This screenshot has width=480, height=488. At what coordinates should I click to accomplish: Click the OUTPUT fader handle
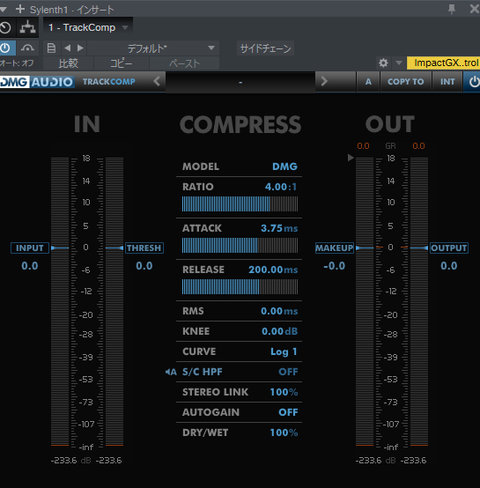(449, 248)
